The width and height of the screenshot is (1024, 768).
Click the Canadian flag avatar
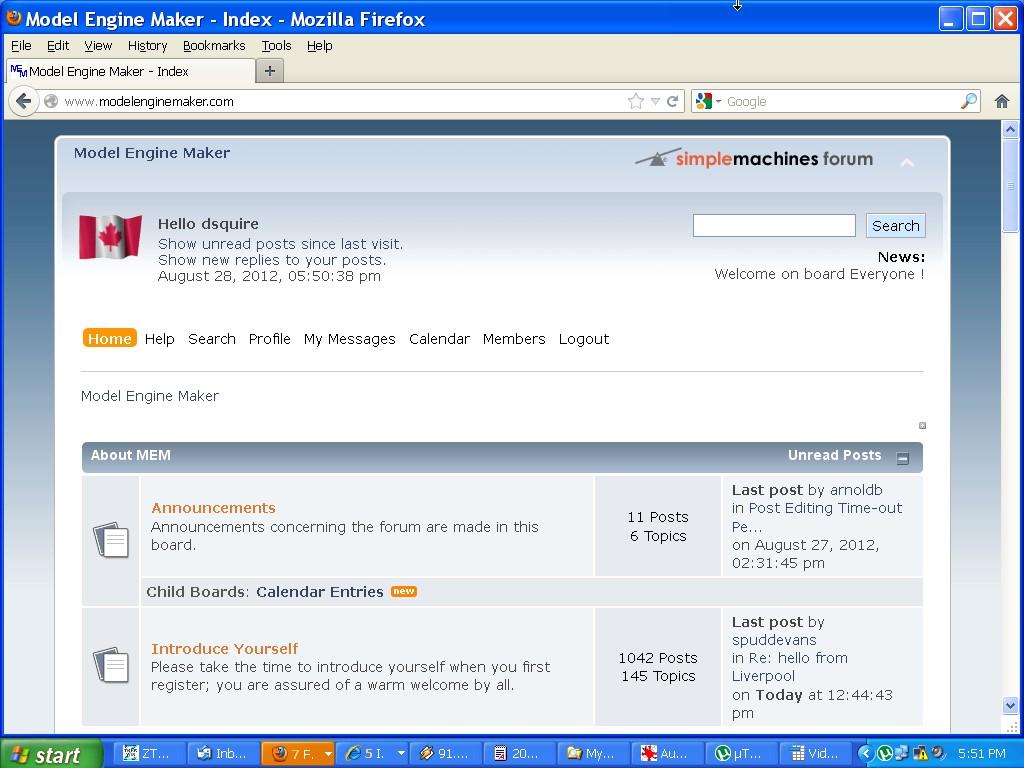coord(110,237)
